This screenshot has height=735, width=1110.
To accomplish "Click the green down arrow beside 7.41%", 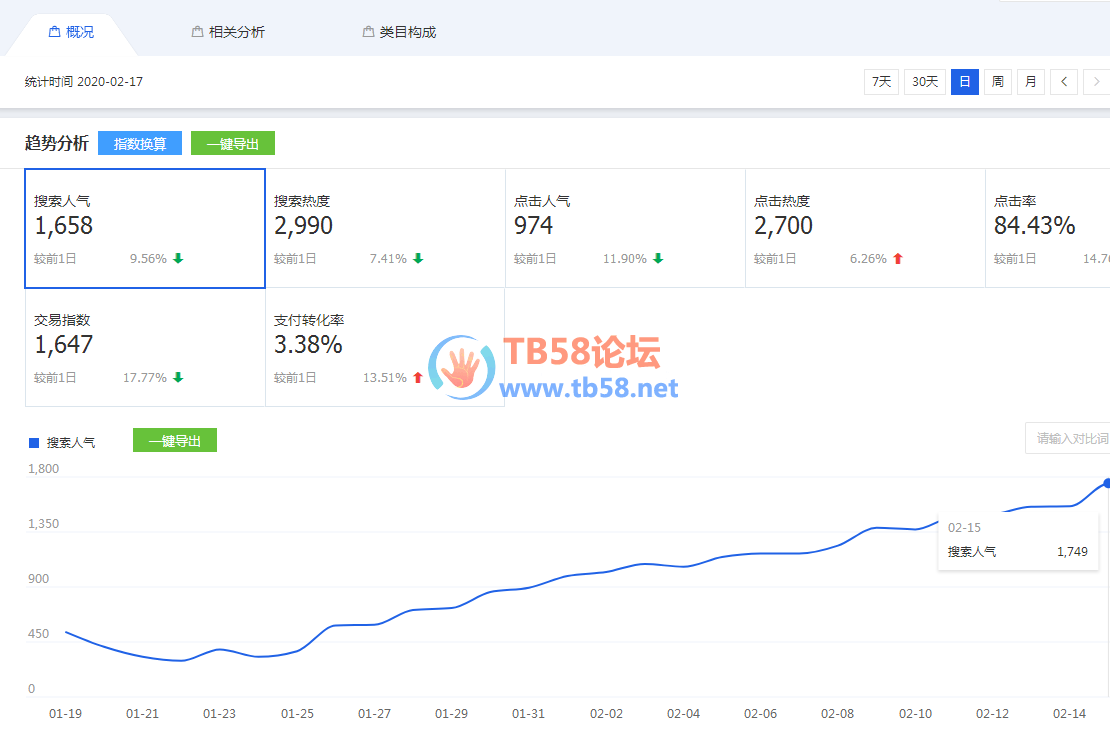I will click(418, 258).
